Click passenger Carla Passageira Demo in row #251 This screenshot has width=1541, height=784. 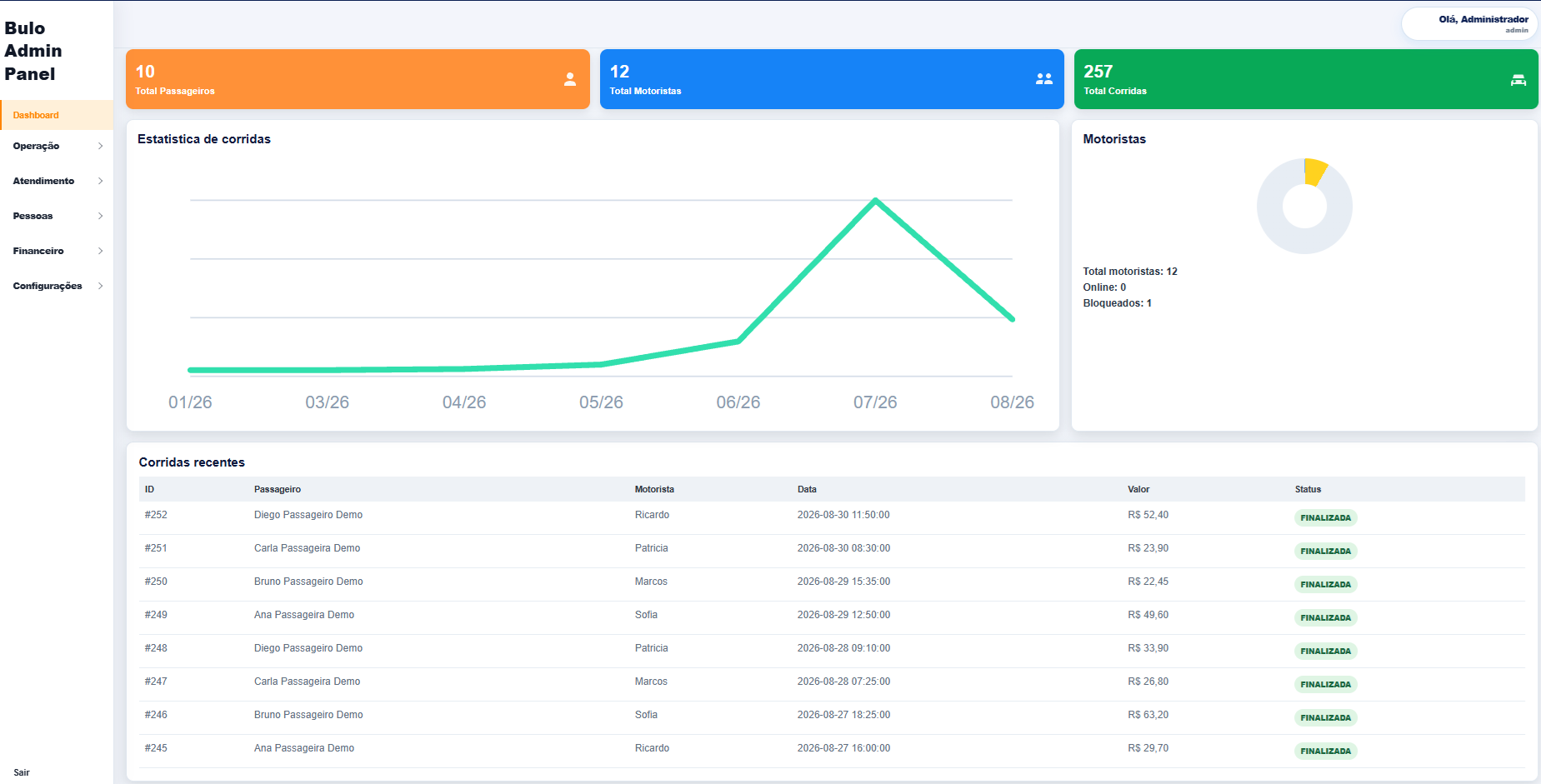click(x=307, y=548)
